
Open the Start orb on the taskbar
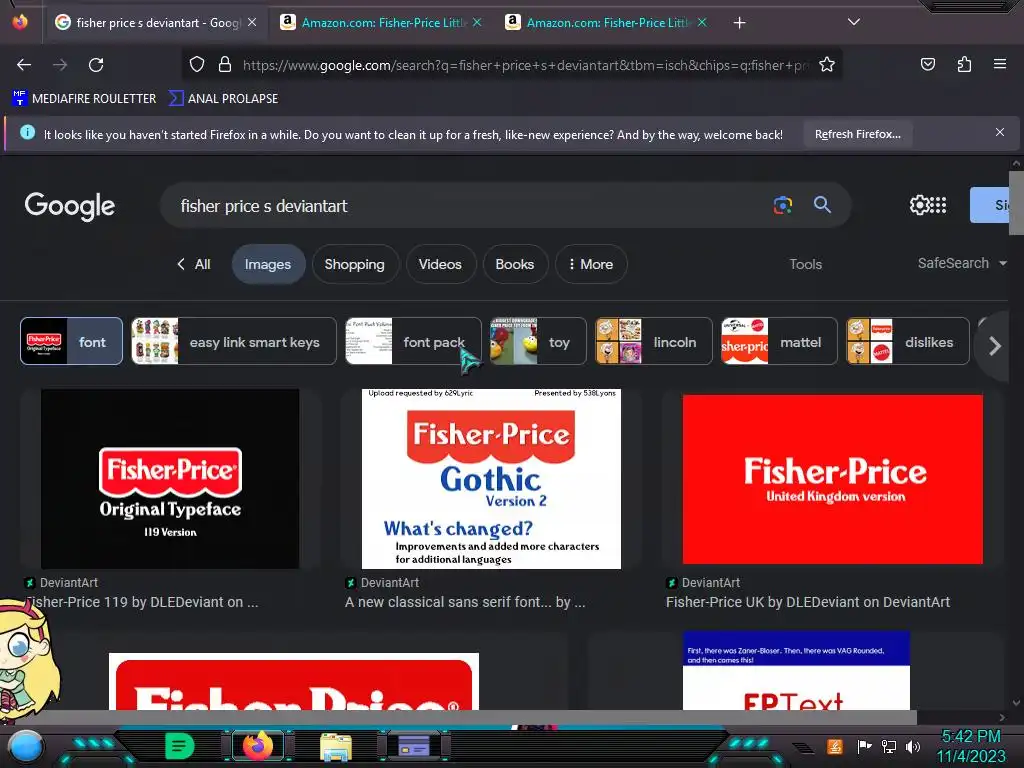(x=25, y=746)
